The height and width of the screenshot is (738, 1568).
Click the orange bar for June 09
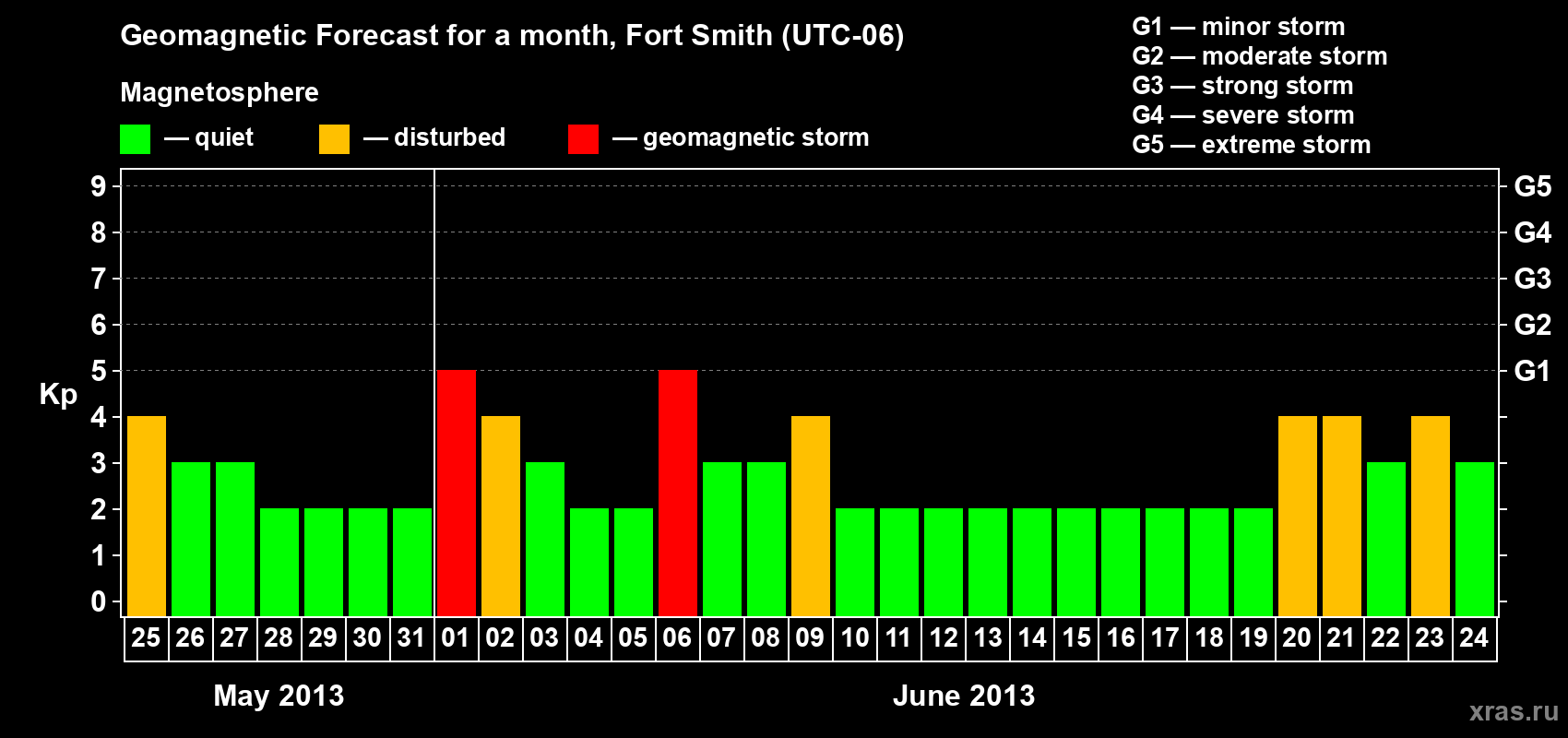[x=811, y=516]
